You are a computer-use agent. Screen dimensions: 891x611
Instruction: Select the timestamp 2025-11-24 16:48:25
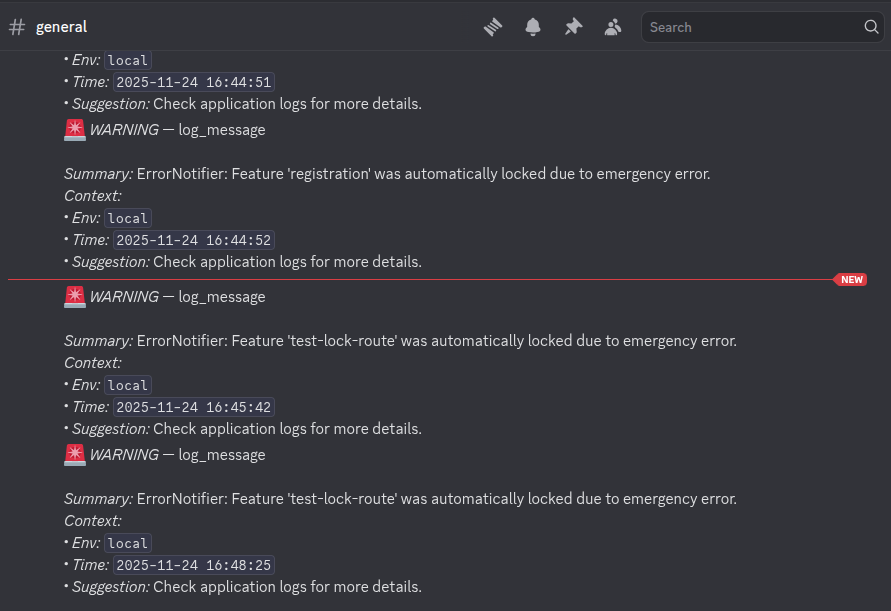(x=194, y=565)
